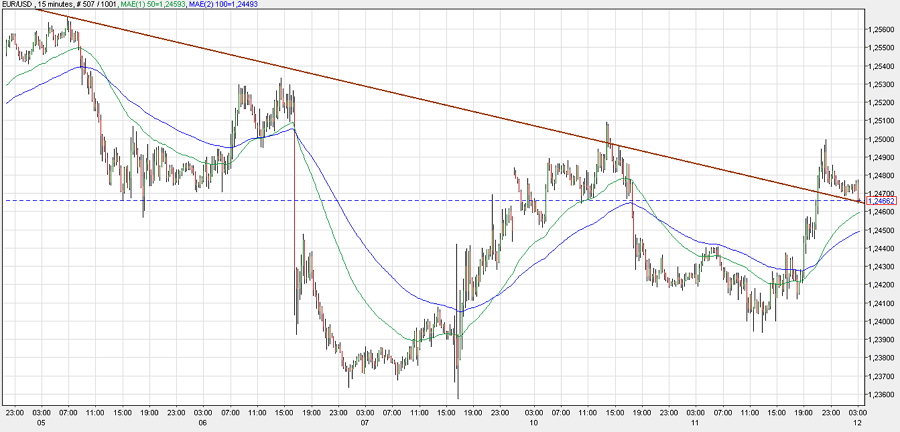Click the red current price tag 1,24662
Viewport: 900px width, 432px height.
[882, 201]
